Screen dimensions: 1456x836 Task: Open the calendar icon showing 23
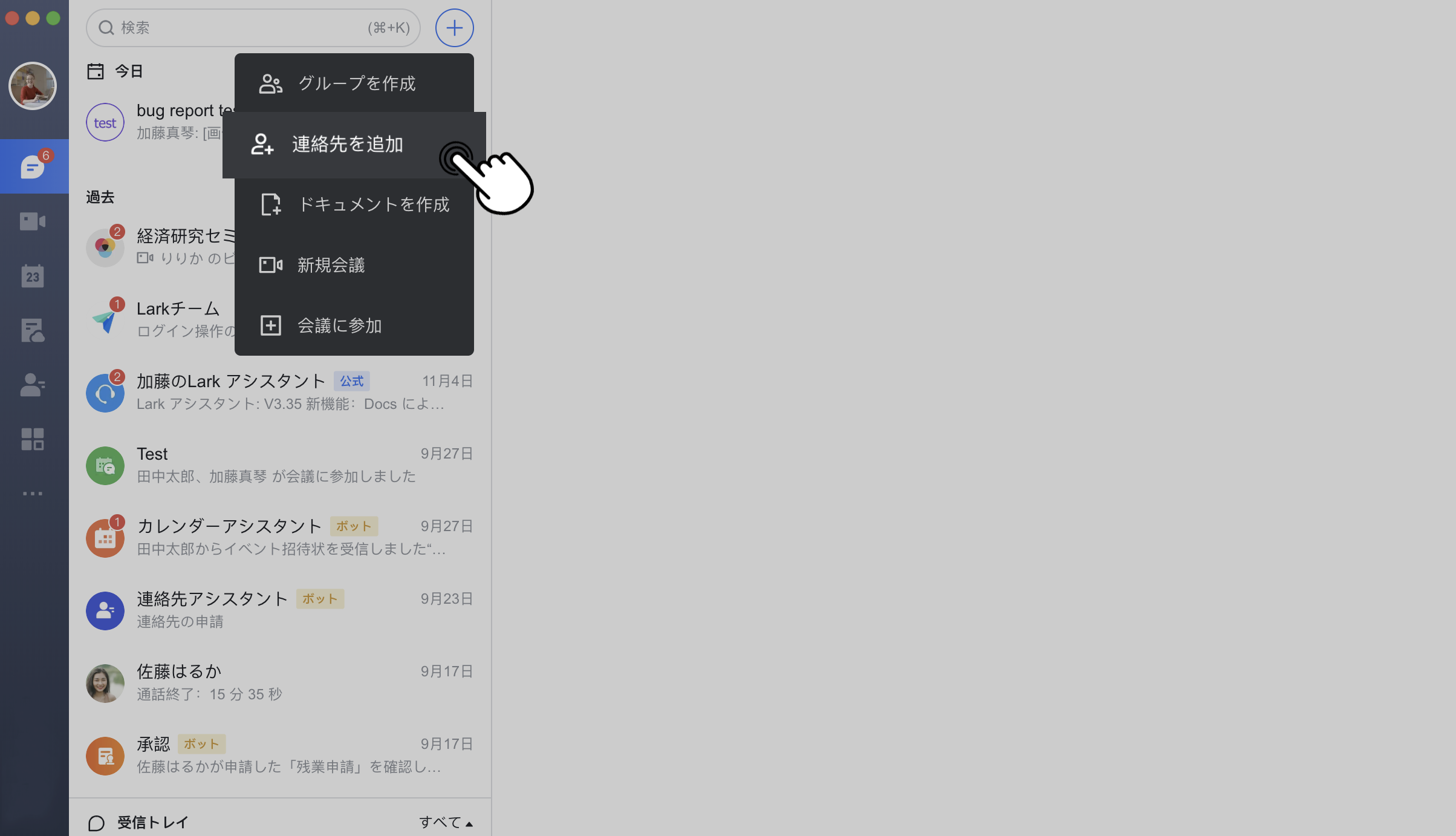pyautogui.click(x=33, y=276)
